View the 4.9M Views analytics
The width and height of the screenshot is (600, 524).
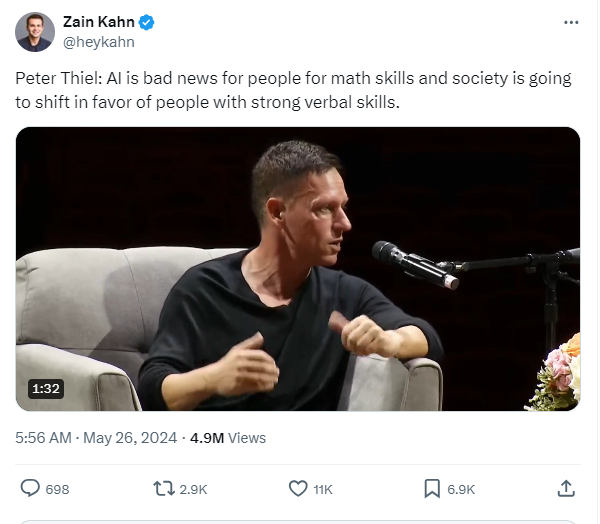coord(228,438)
